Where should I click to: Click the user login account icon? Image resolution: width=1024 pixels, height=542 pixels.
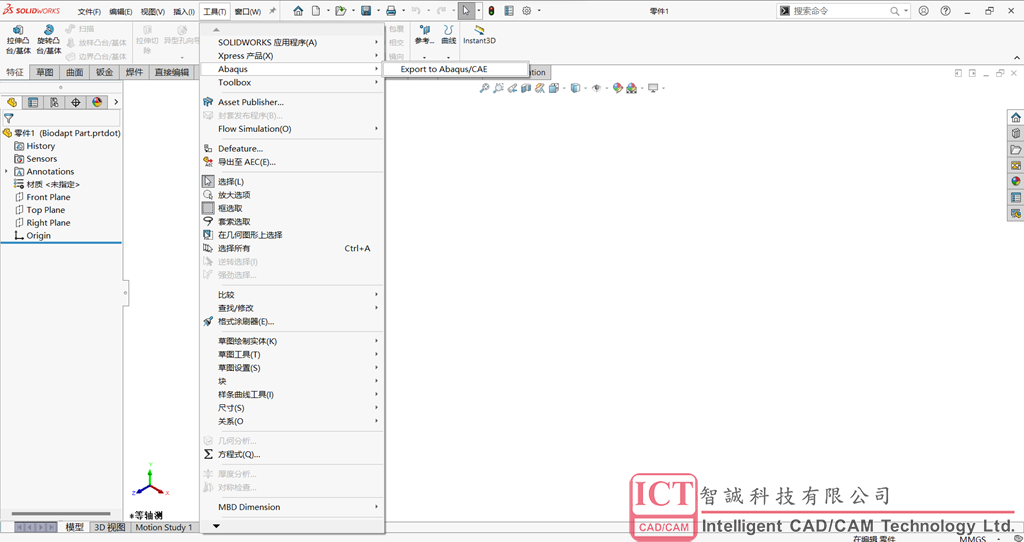click(923, 11)
